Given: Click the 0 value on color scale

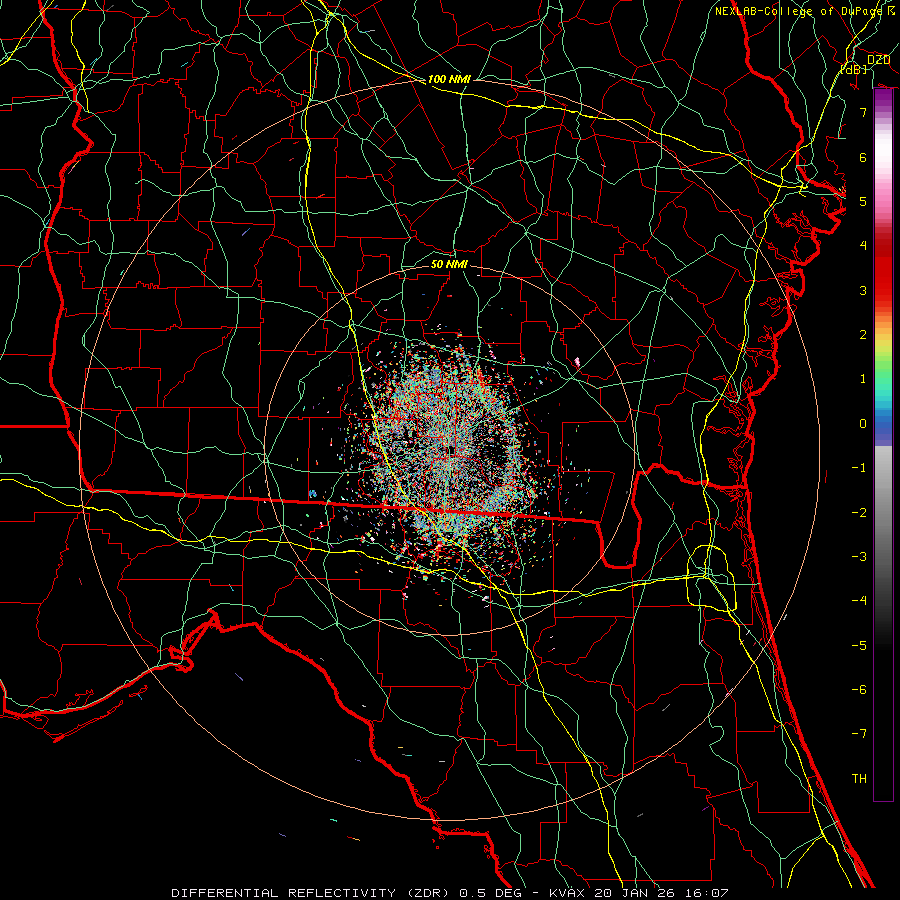Looking at the screenshot, I should tap(863, 424).
